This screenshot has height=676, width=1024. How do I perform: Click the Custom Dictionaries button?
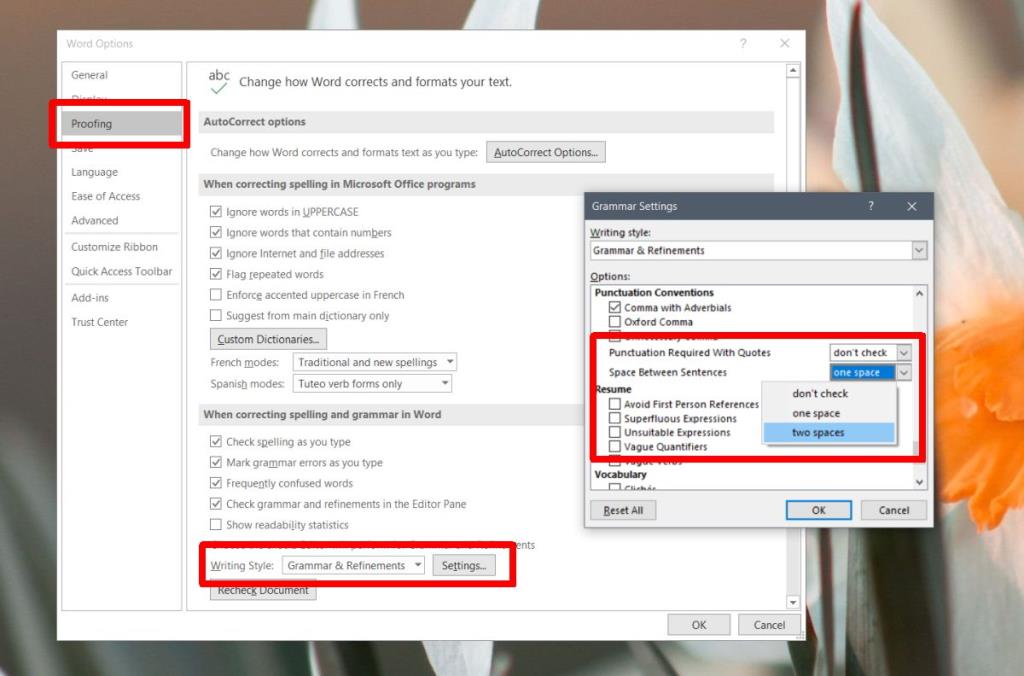point(266,338)
